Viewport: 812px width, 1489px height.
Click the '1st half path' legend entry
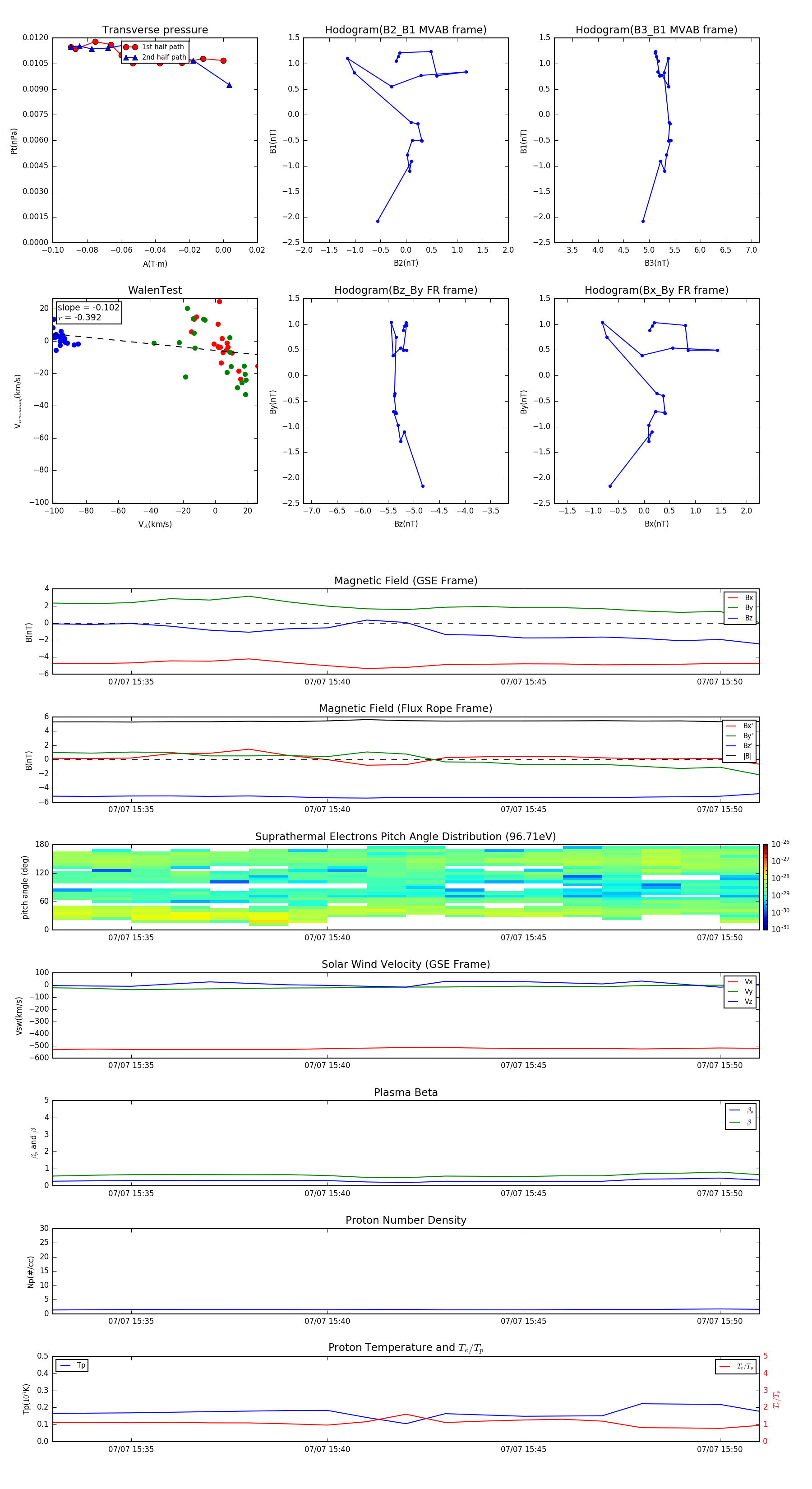pyautogui.click(x=154, y=47)
